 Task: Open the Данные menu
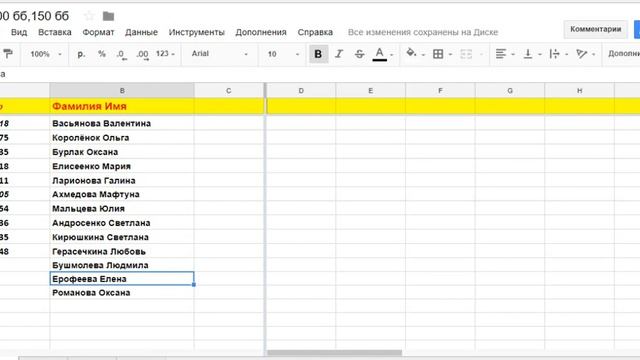click(x=141, y=32)
